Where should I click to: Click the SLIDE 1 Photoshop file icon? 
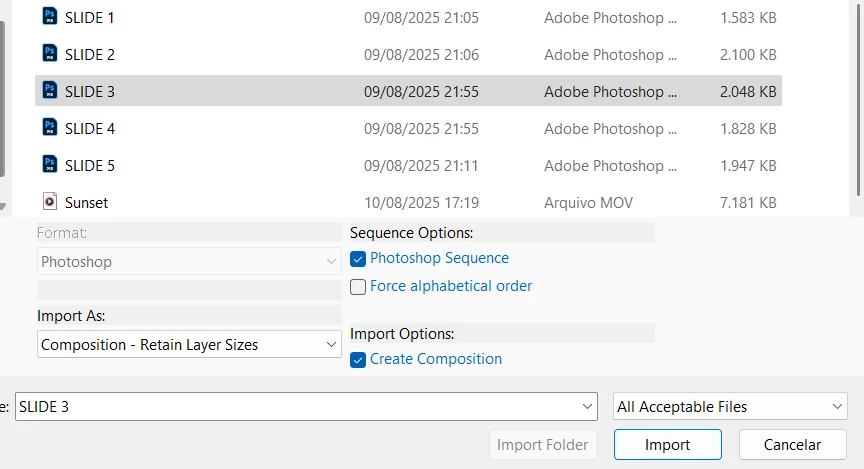tap(50, 17)
